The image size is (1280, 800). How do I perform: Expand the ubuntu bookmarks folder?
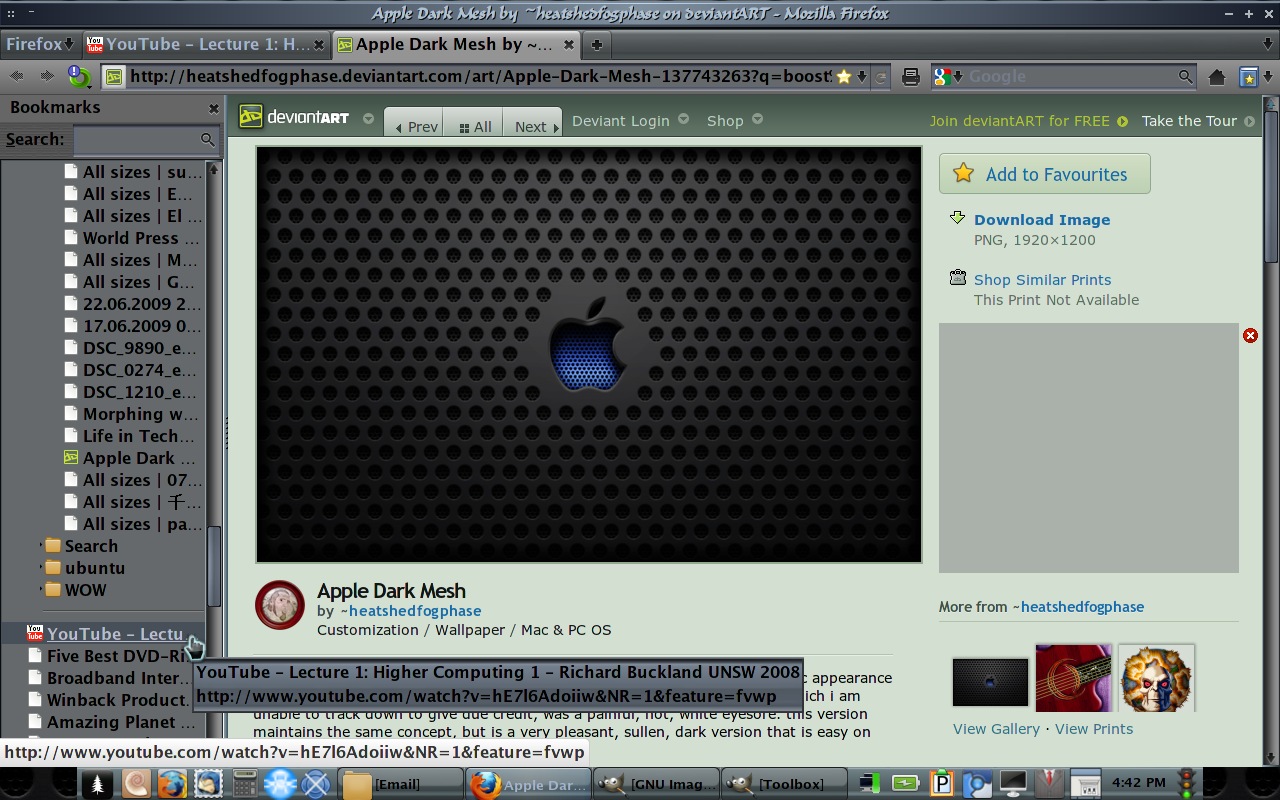[x=41, y=568]
